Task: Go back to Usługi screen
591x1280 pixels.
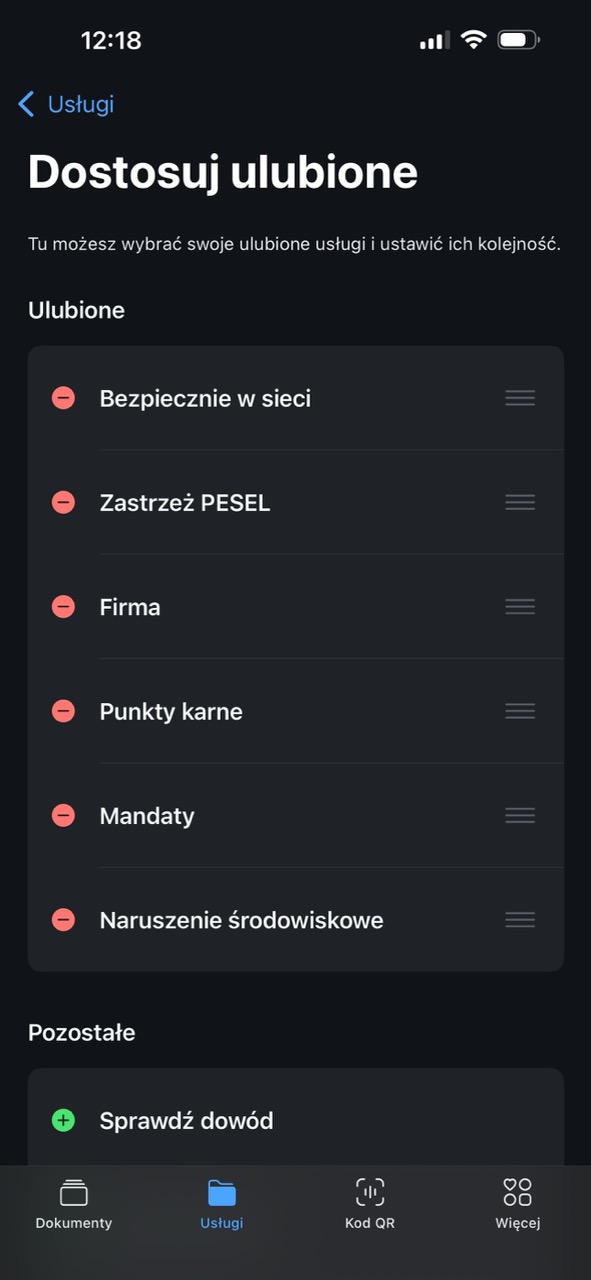Action: [x=66, y=104]
